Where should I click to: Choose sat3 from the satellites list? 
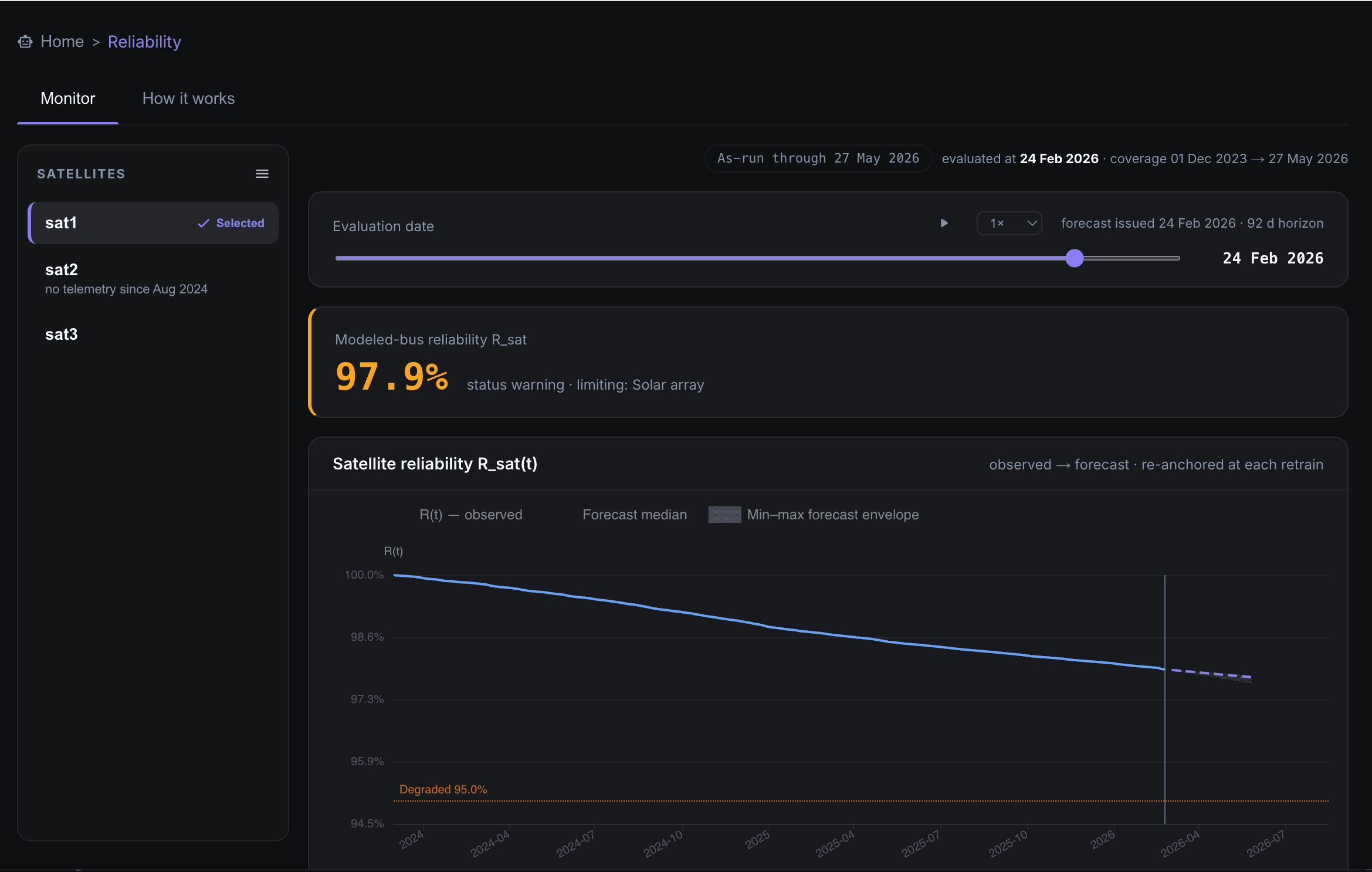(154, 334)
